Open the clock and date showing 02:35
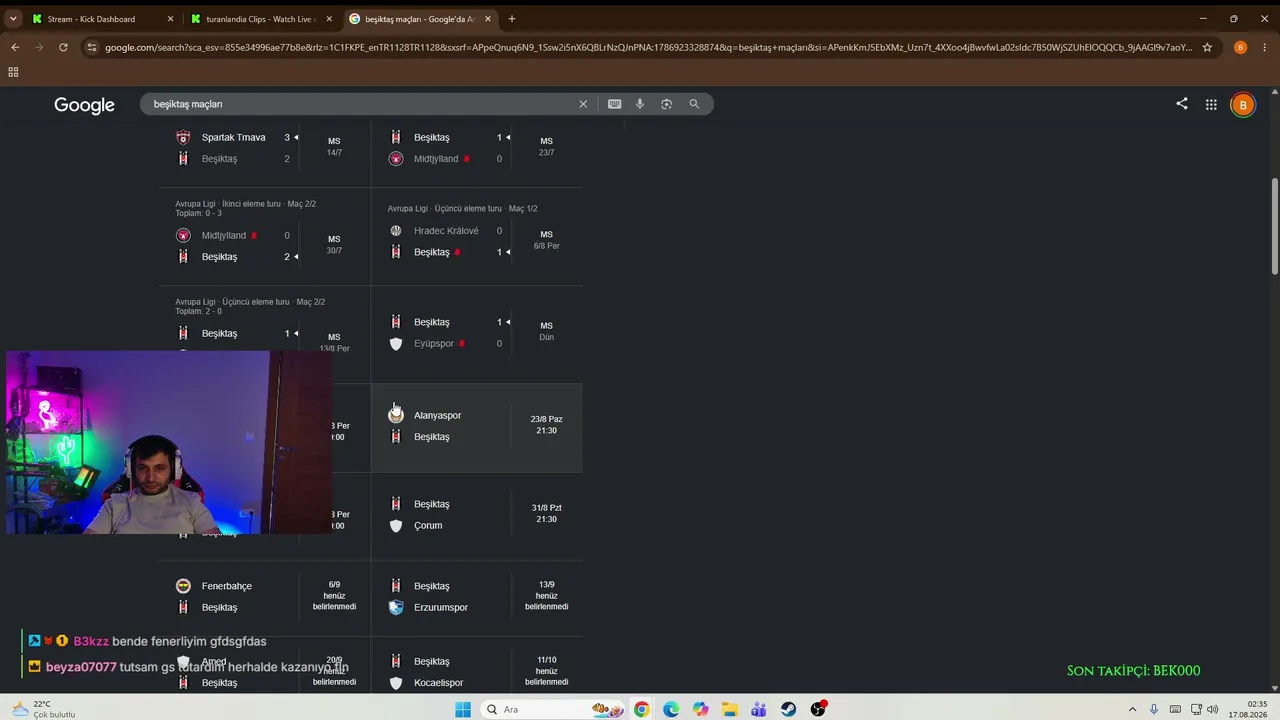 pos(1250,709)
